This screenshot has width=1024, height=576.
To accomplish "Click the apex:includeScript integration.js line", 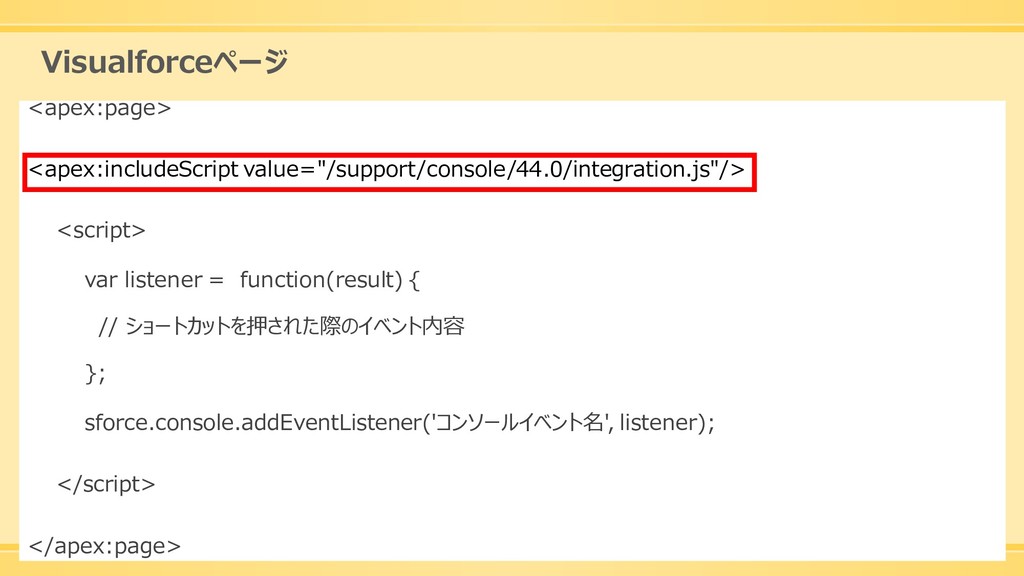I will tap(387, 170).
